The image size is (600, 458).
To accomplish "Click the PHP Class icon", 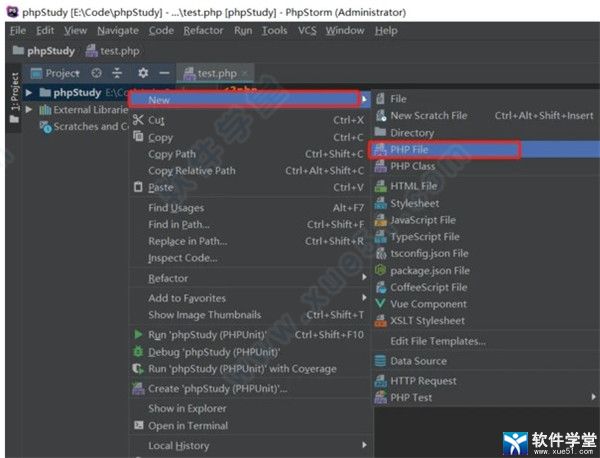I will tap(380, 166).
